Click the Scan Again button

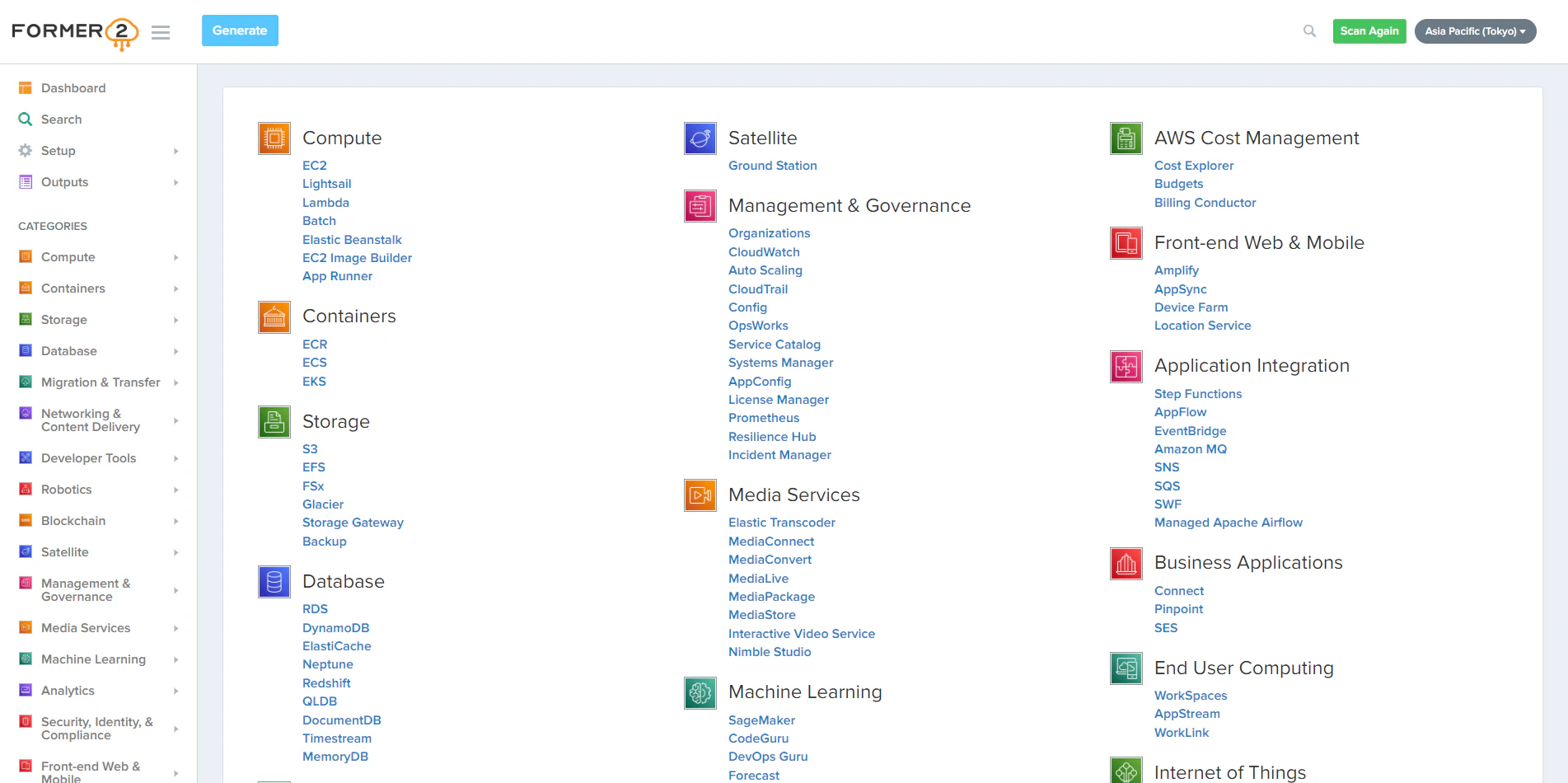pyautogui.click(x=1369, y=31)
